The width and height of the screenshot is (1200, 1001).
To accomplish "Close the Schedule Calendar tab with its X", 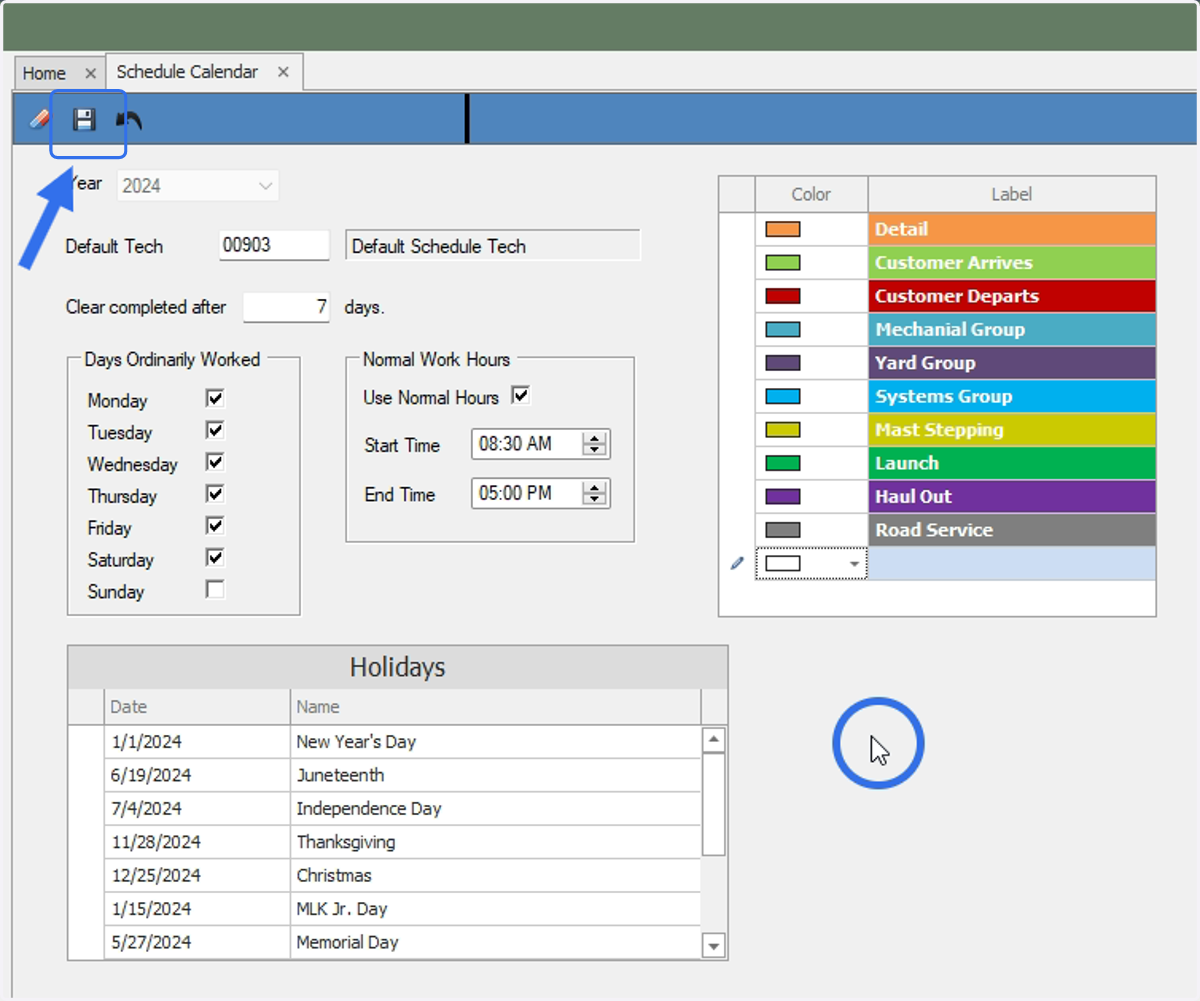I will tap(283, 72).
